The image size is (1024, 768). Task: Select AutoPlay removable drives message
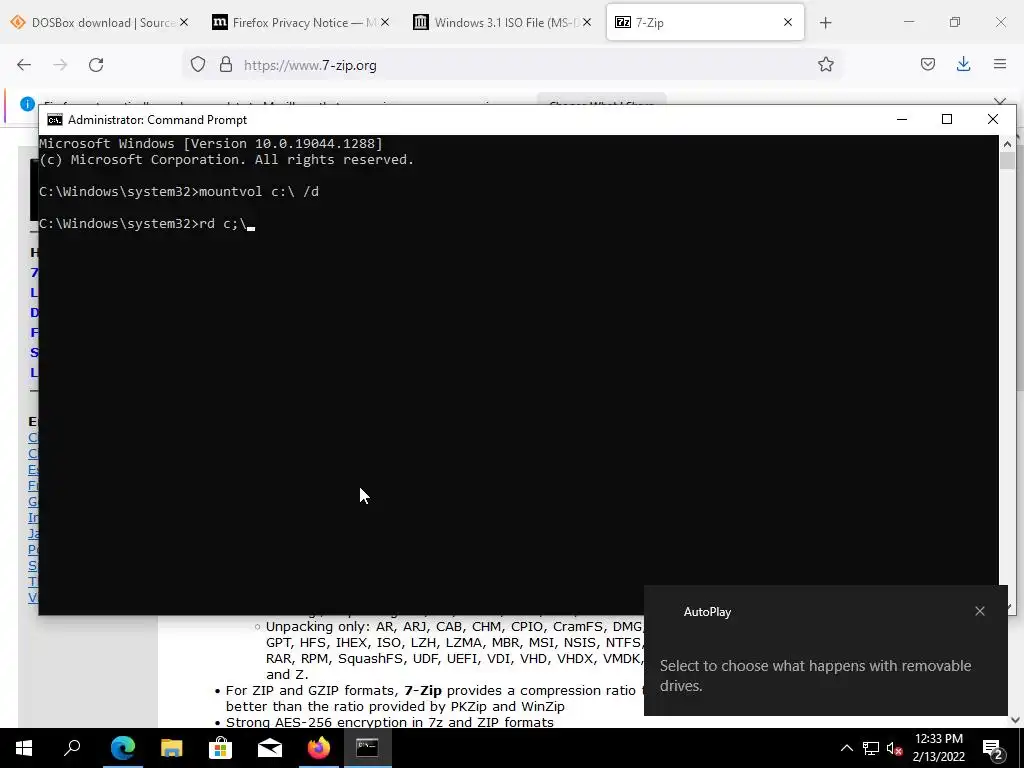(815, 675)
